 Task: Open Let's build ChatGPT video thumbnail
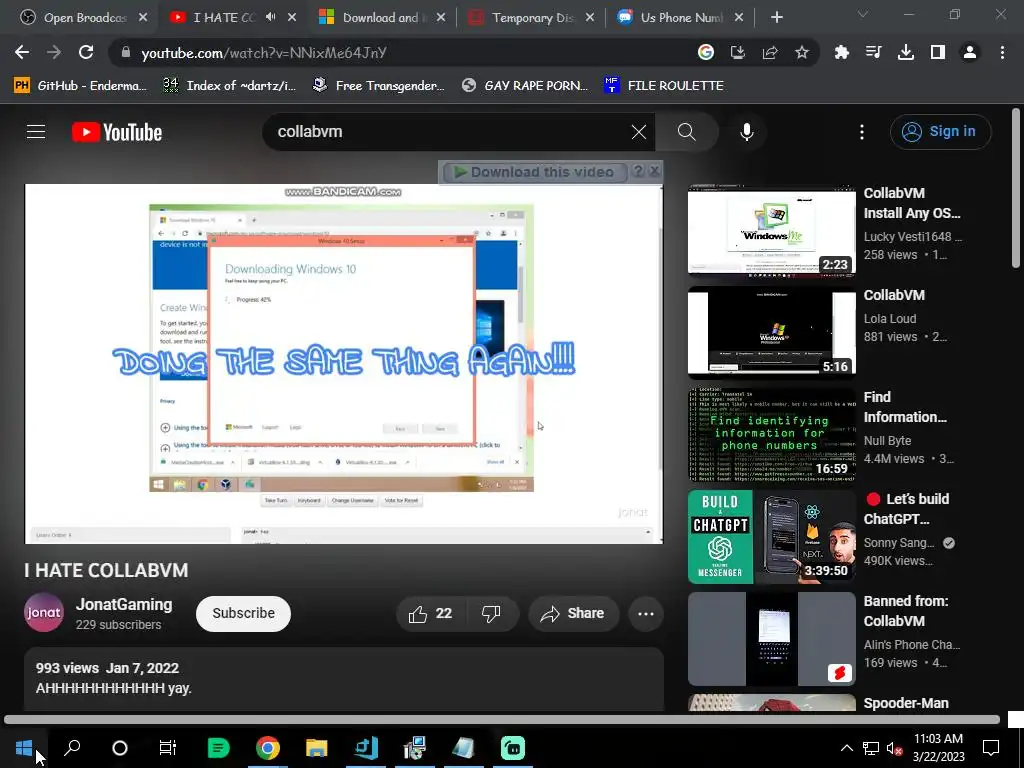pos(771,537)
